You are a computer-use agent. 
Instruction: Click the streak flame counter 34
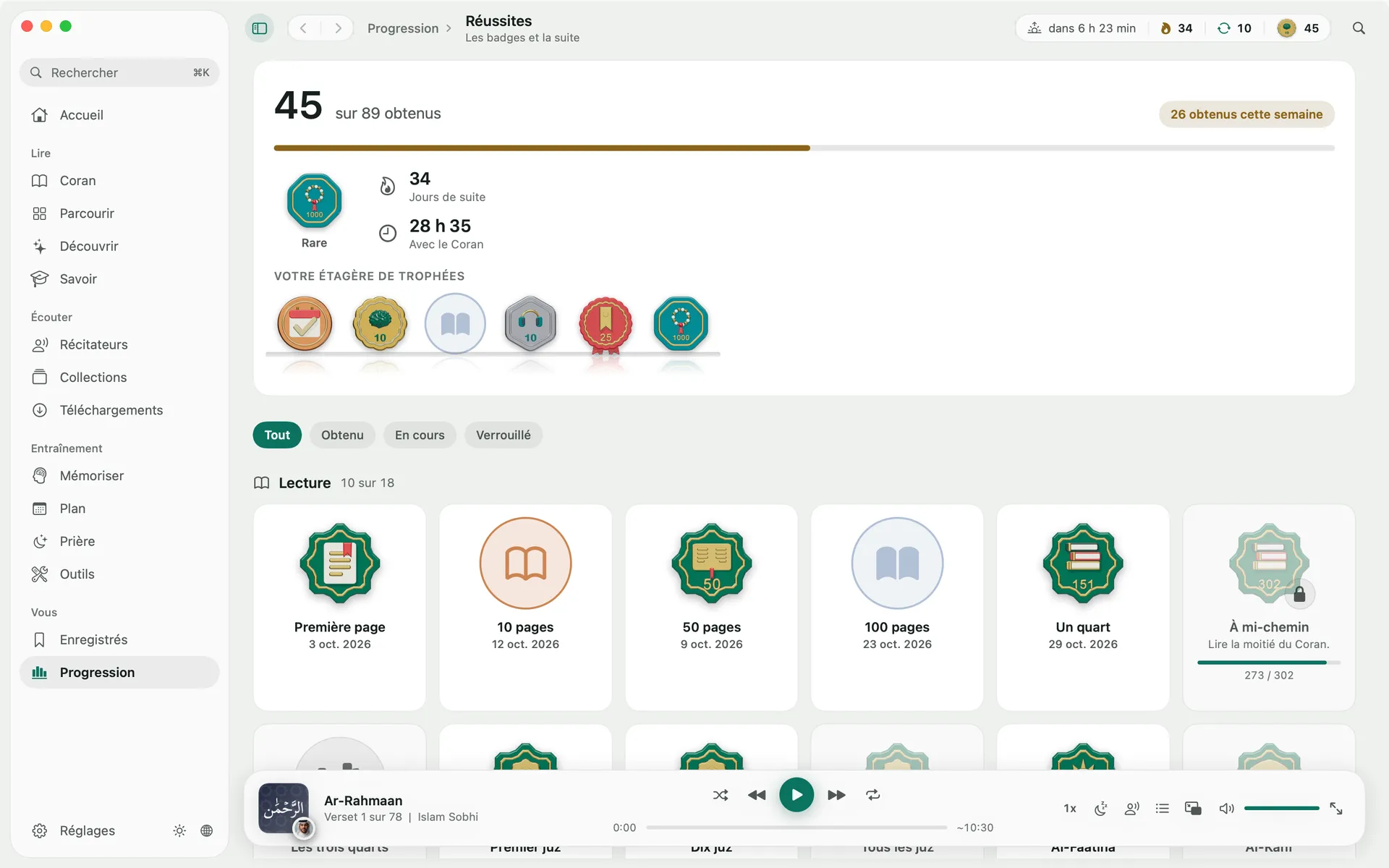(x=1176, y=28)
